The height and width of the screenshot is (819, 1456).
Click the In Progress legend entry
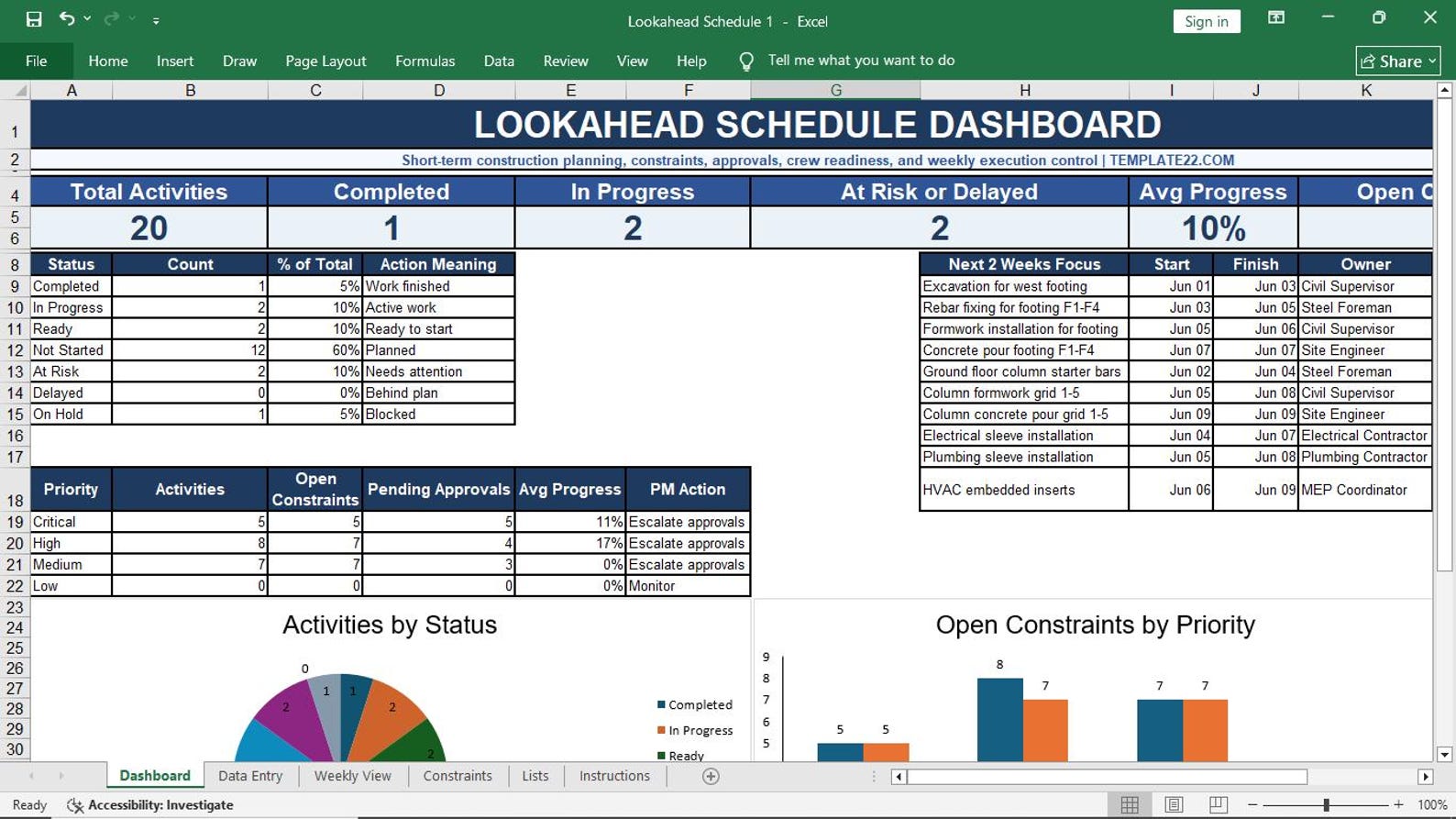pyautogui.click(x=695, y=730)
